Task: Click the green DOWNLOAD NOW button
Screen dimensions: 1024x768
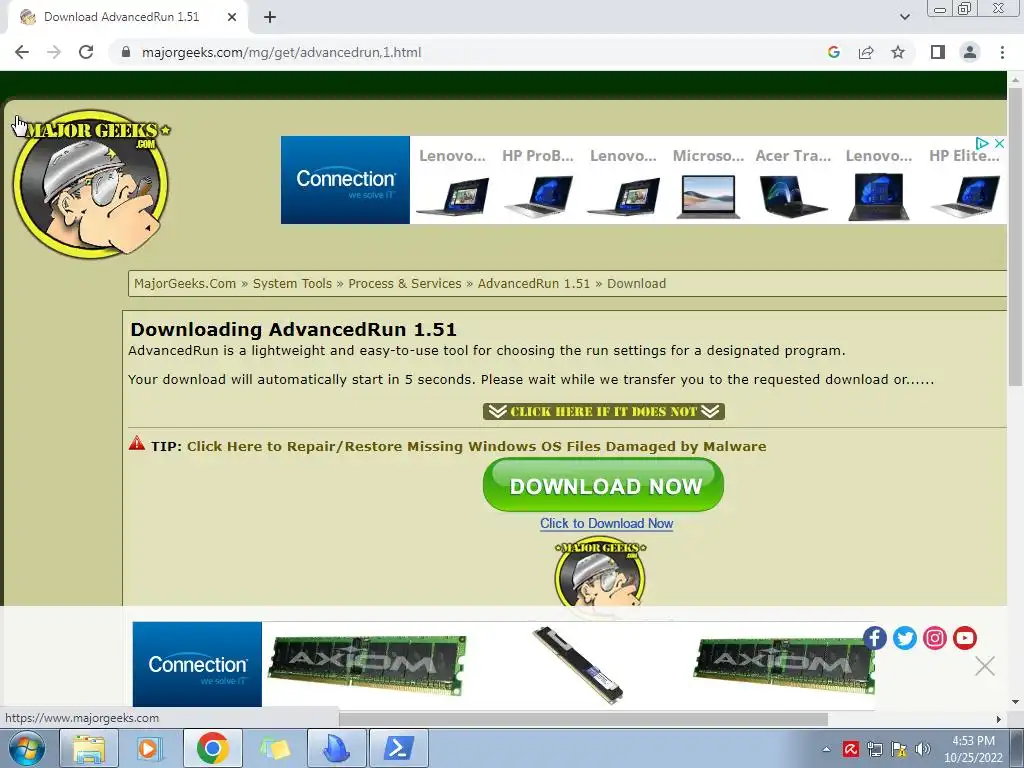Action: click(603, 485)
